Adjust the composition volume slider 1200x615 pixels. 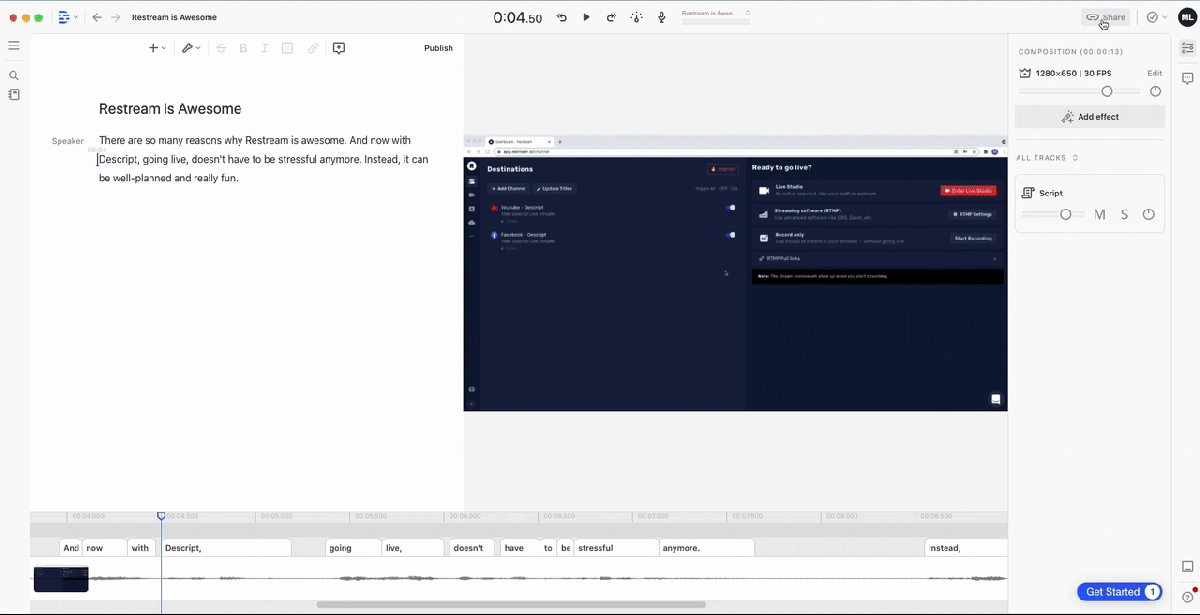click(x=1080, y=91)
